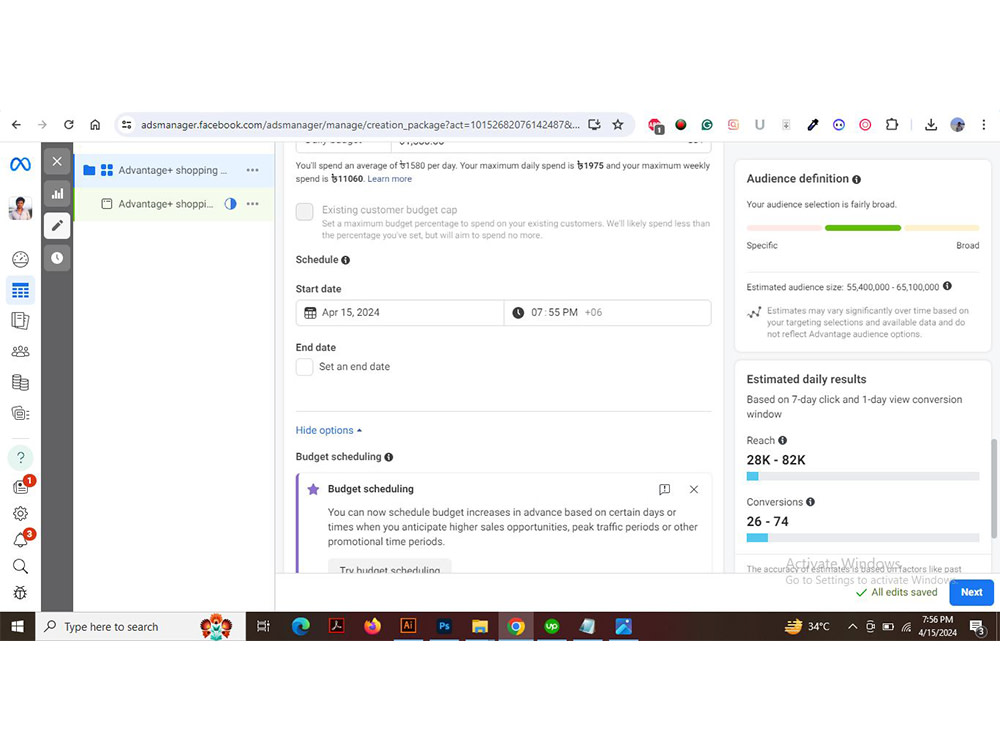Click the Conversions estimate bar
The width and height of the screenshot is (1000, 750).
(x=863, y=538)
